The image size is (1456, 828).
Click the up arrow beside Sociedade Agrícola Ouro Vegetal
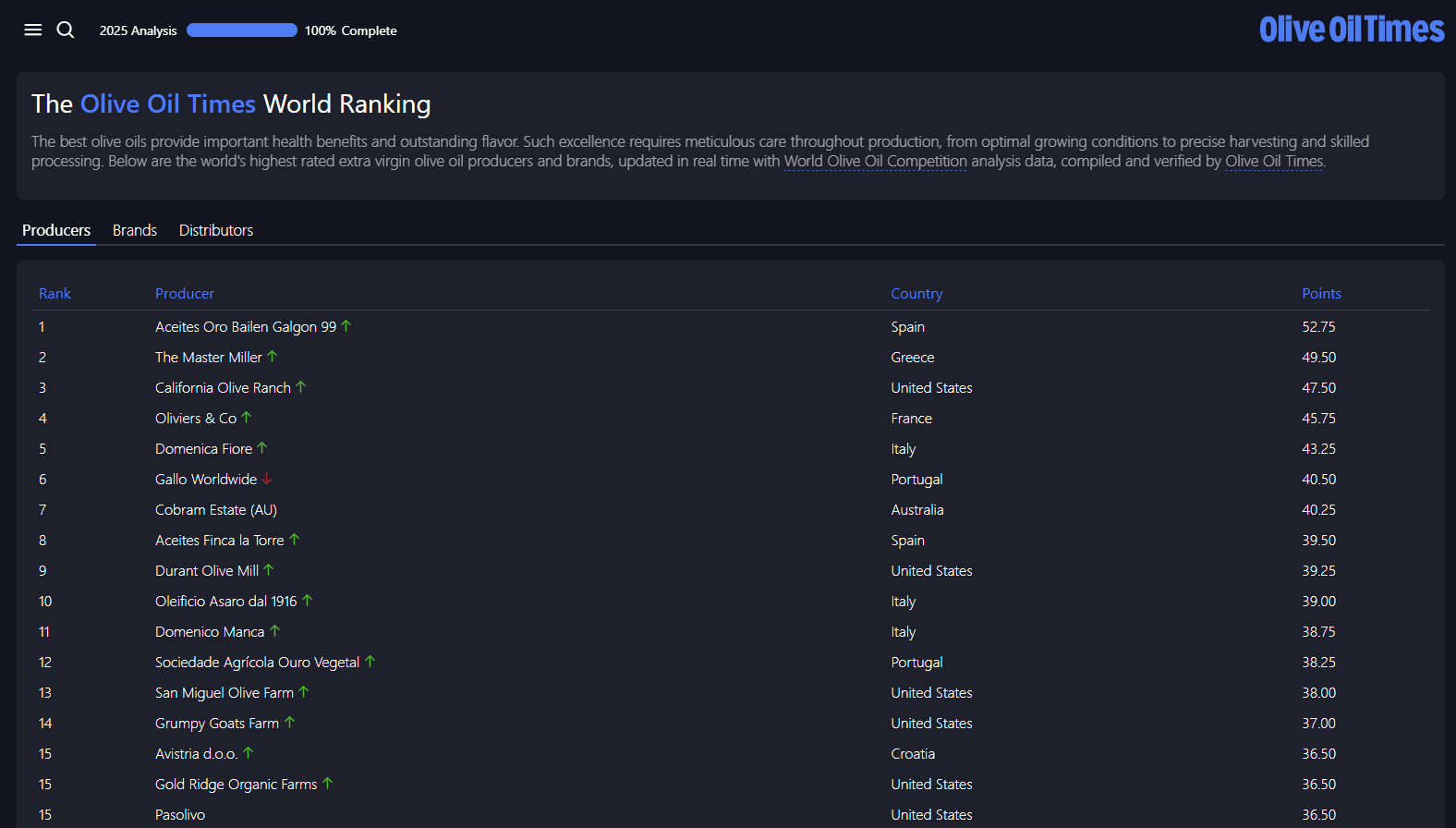click(x=370, y=662)
